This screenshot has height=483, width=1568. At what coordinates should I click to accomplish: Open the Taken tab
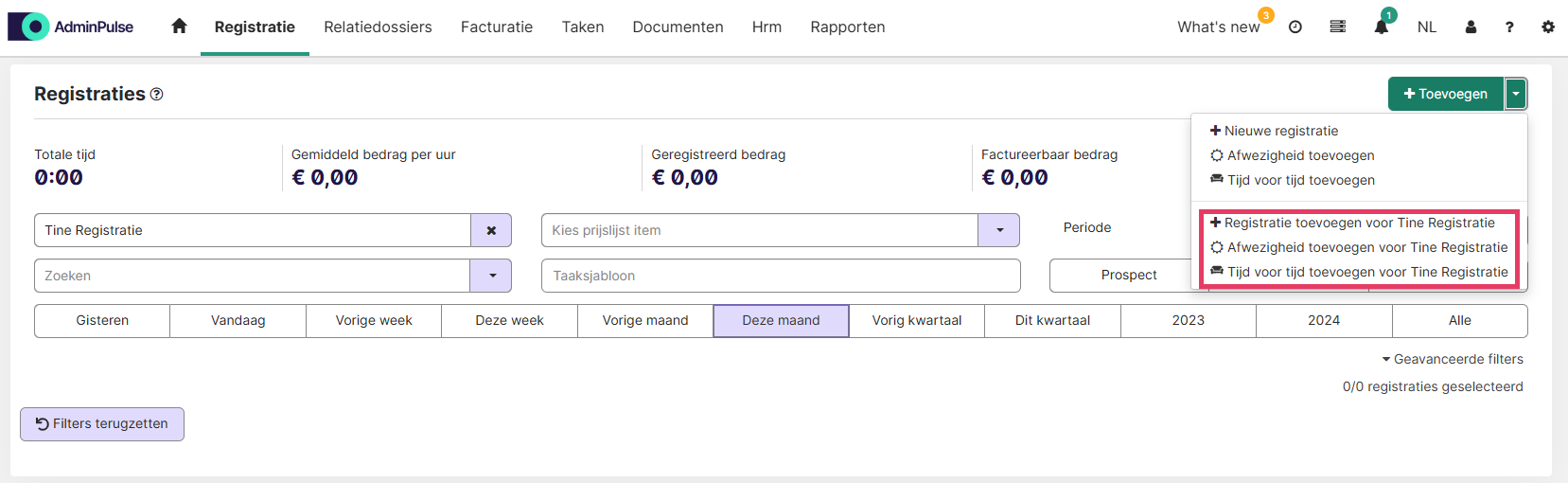(x=583, y=27)
